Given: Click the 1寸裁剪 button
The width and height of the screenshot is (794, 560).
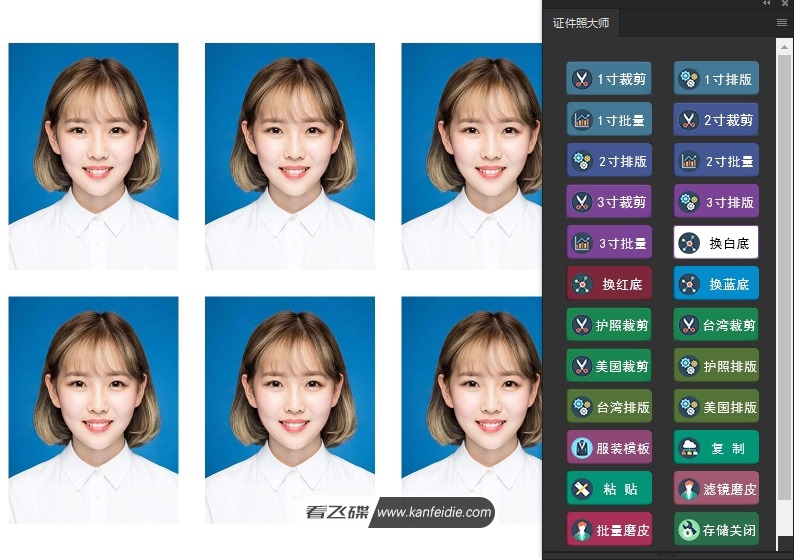Looking at the screenshot, I should point(609,78).
